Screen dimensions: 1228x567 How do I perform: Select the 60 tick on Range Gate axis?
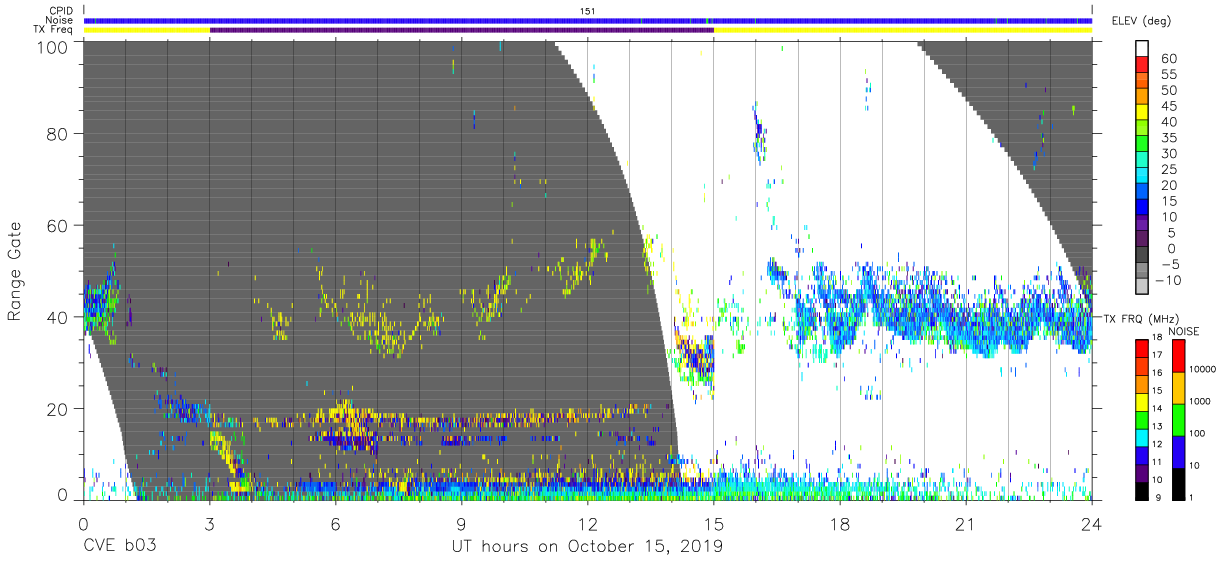coord(57,225)
